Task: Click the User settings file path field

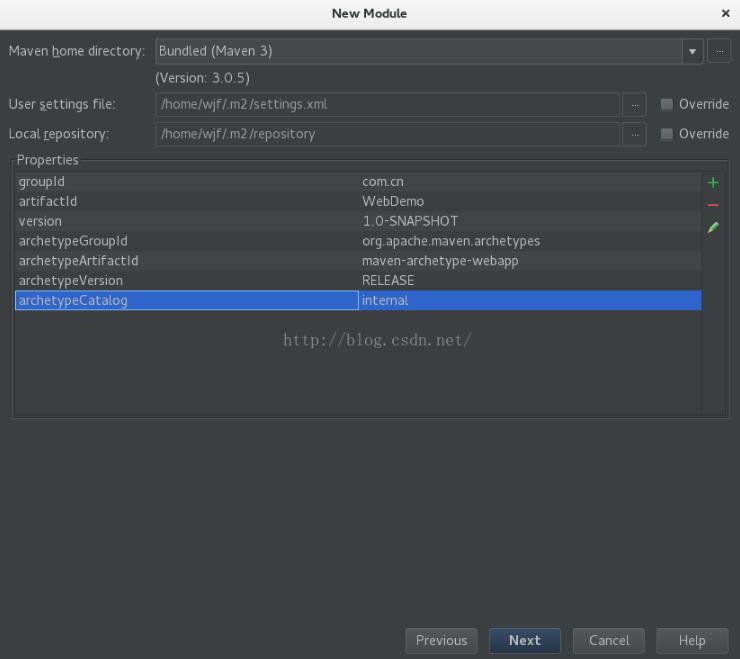Action: pyautogui.click(x=387, y=105)
